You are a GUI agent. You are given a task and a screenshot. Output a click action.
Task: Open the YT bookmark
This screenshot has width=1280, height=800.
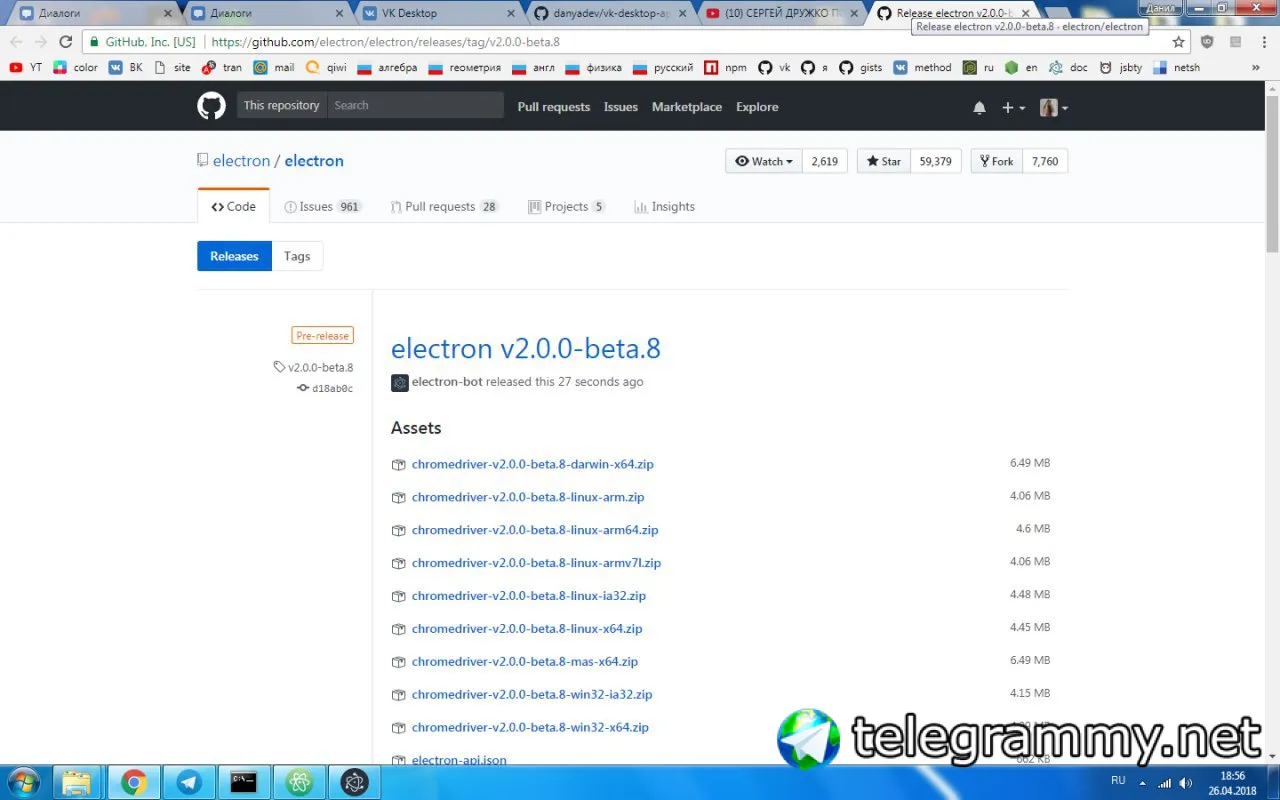click(26, 68)
